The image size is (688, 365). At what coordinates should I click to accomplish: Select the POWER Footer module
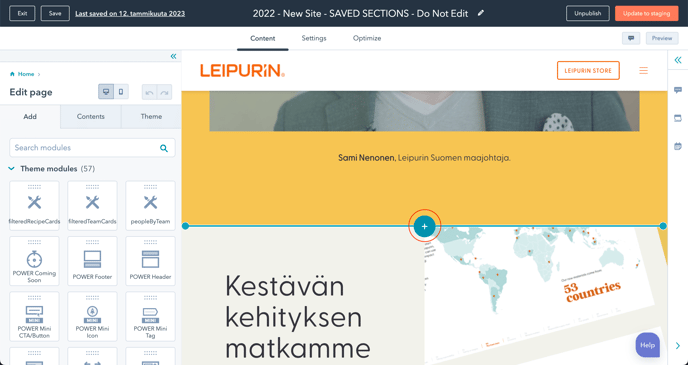coord(92,261)
